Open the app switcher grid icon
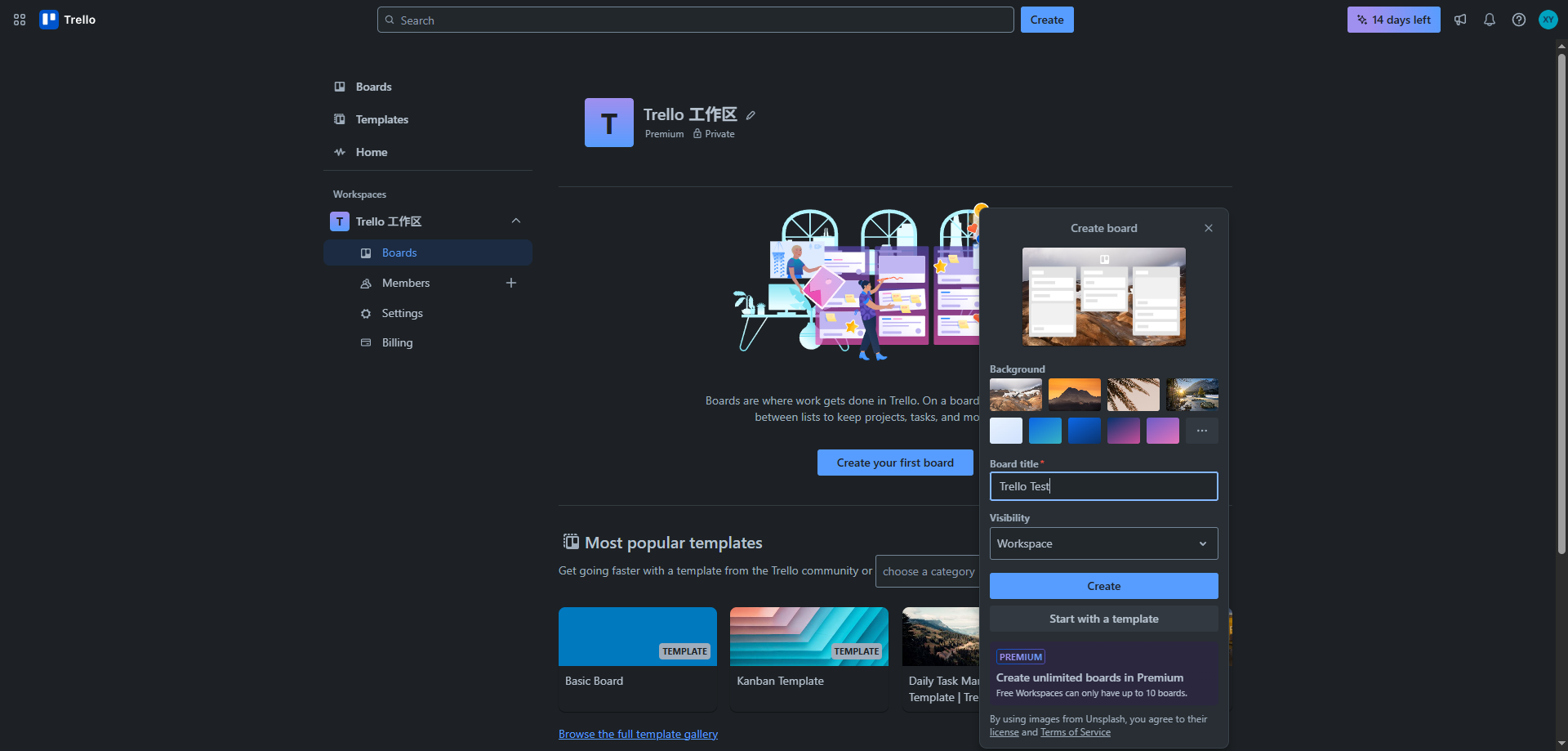Screen dimensions: 1568x751 (x=20, y=20)
